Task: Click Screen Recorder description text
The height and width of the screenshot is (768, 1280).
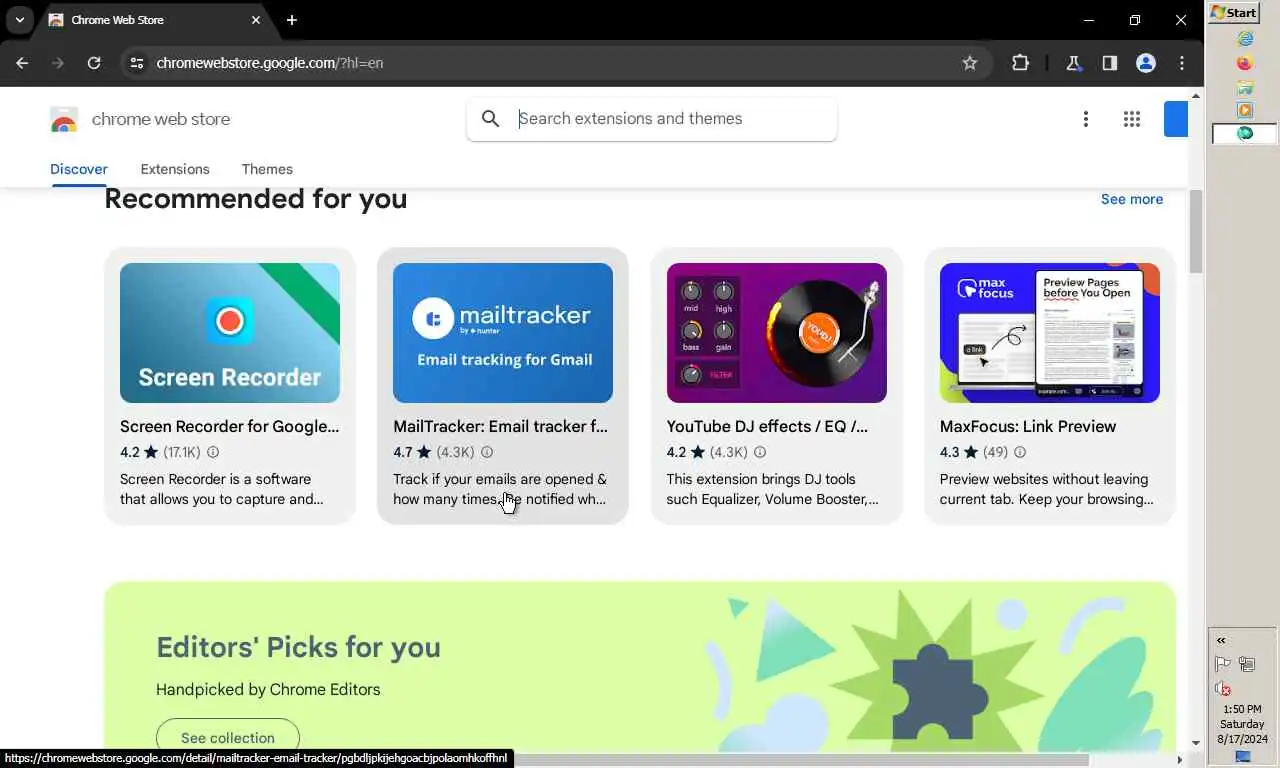Action: coord(222,489)
